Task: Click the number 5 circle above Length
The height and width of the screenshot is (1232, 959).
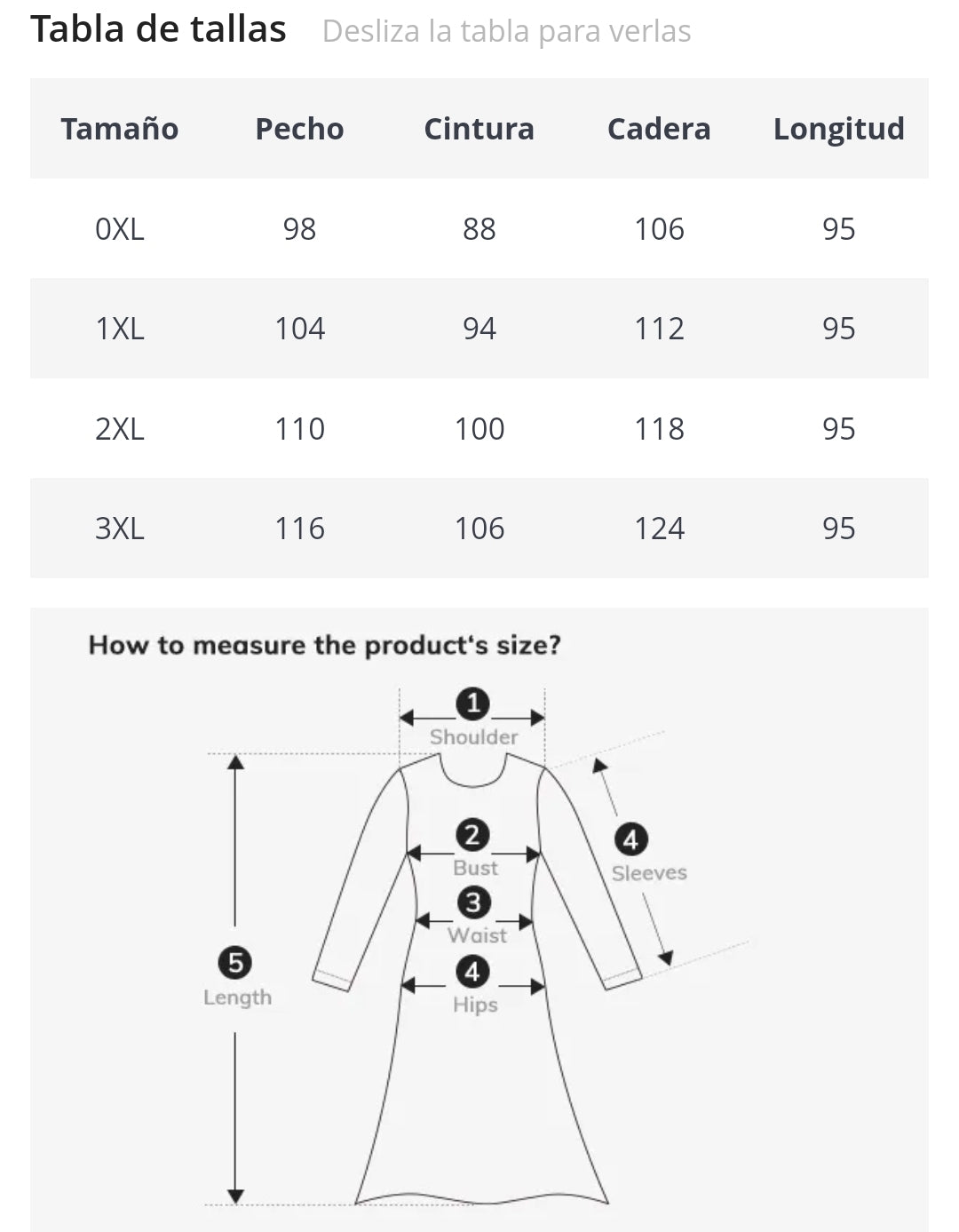Action: point(235,962)
